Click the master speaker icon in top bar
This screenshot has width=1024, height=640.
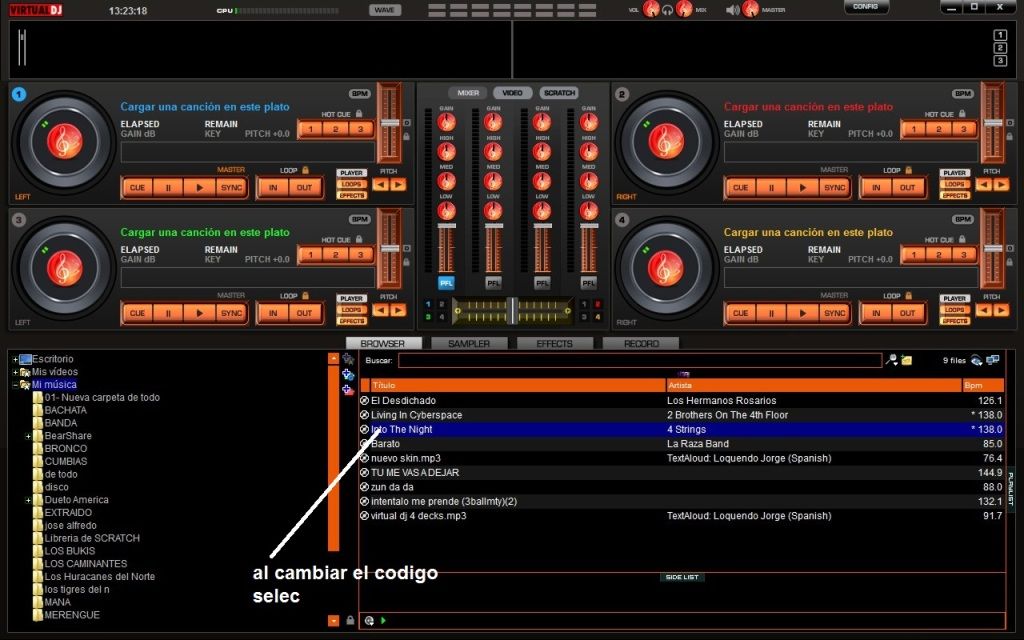[x=733, y=10]
